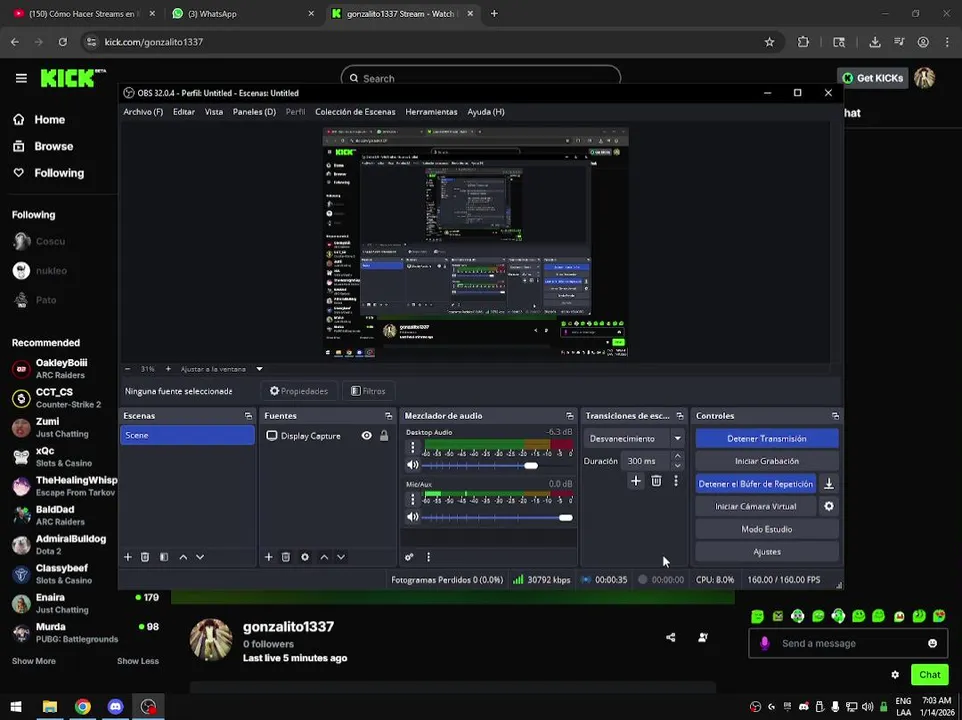Open Vista menu

tap(214, 112)
